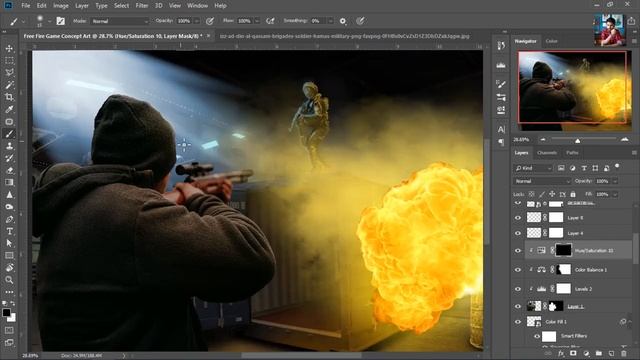The height and width of the screenshot is (360, 640).
Task: Click the layer style fx icon
Action: pyautogui.click(x=561, y=353)
